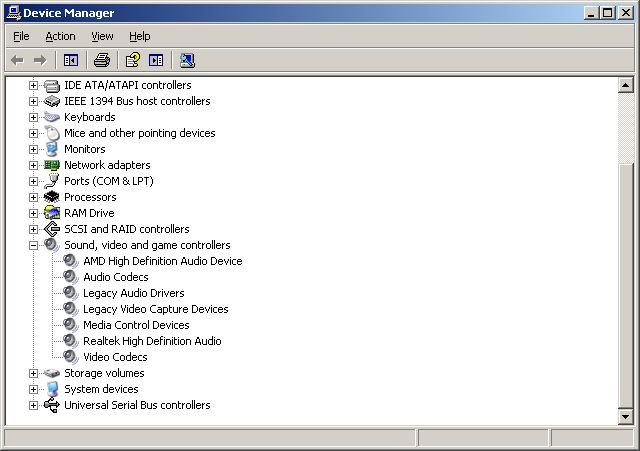Viewport: 640px width, 451px height.
Task: Expand the IEEE 1394 Bus host controllers node
Action: pos(33,101)
